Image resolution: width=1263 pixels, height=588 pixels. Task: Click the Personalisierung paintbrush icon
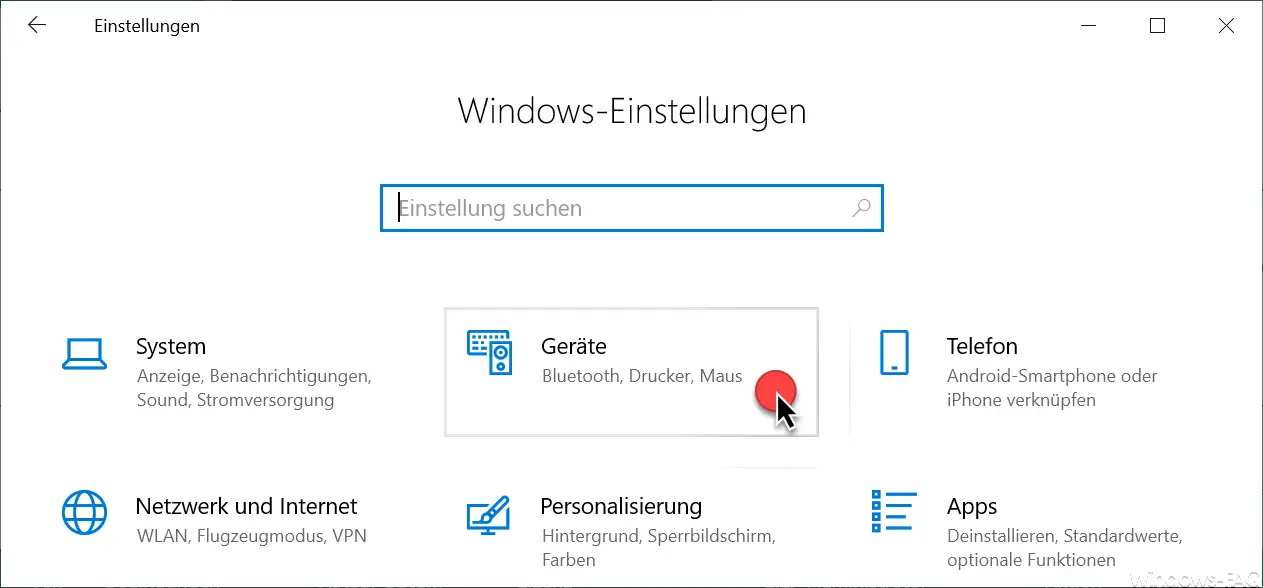[489, 514]
